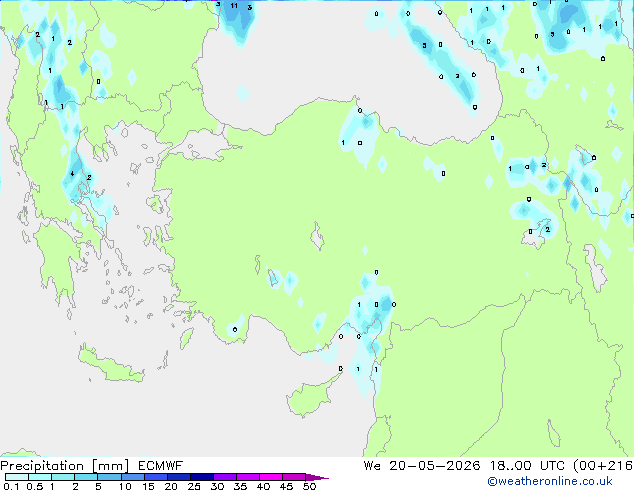The image size is (634, 490).
Task: Click the island of Crete on the map
Action: click(110, 366)
